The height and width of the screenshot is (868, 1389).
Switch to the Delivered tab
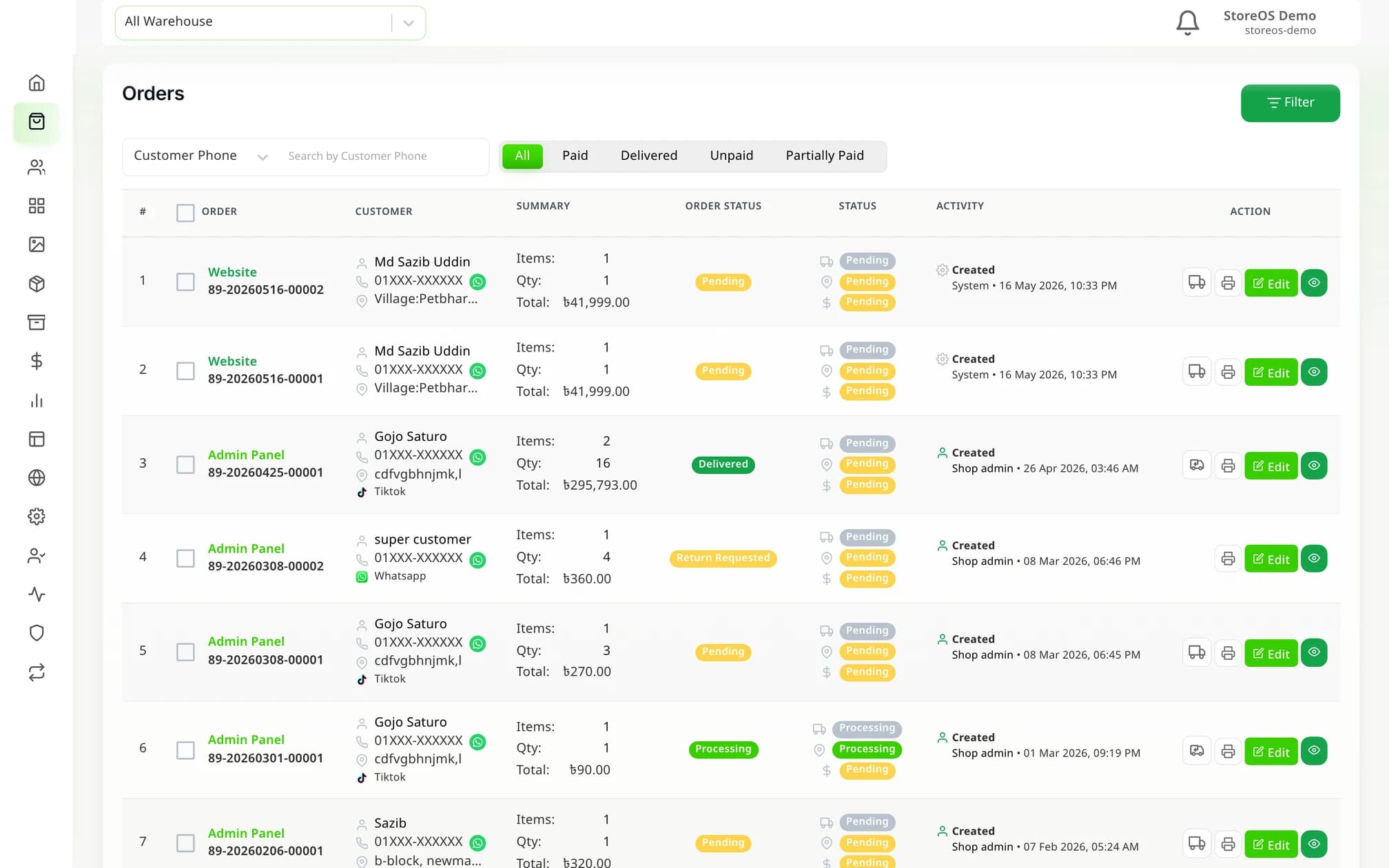(x=648, y=156)
